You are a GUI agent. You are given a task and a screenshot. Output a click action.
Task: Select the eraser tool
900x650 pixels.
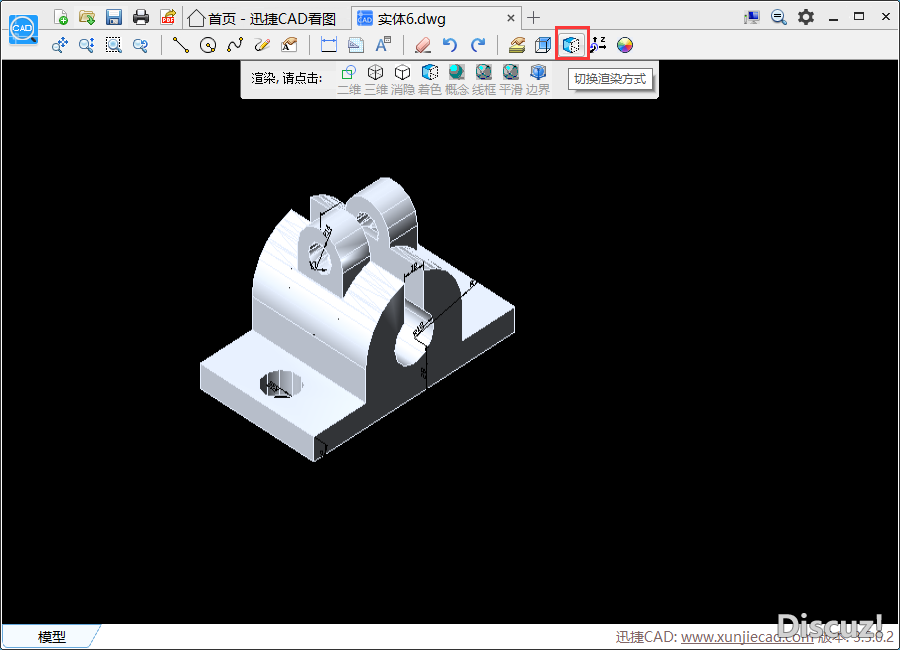coord(421,44)
